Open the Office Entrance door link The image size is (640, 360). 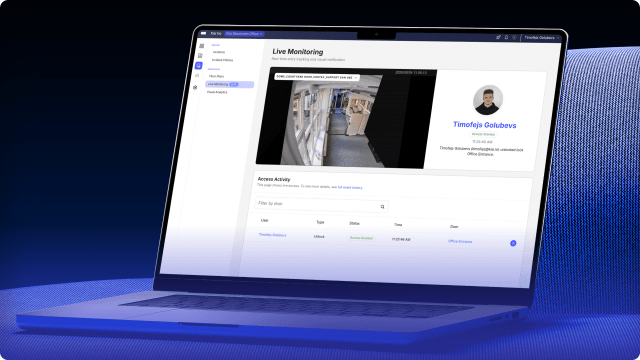pos(460,241)
